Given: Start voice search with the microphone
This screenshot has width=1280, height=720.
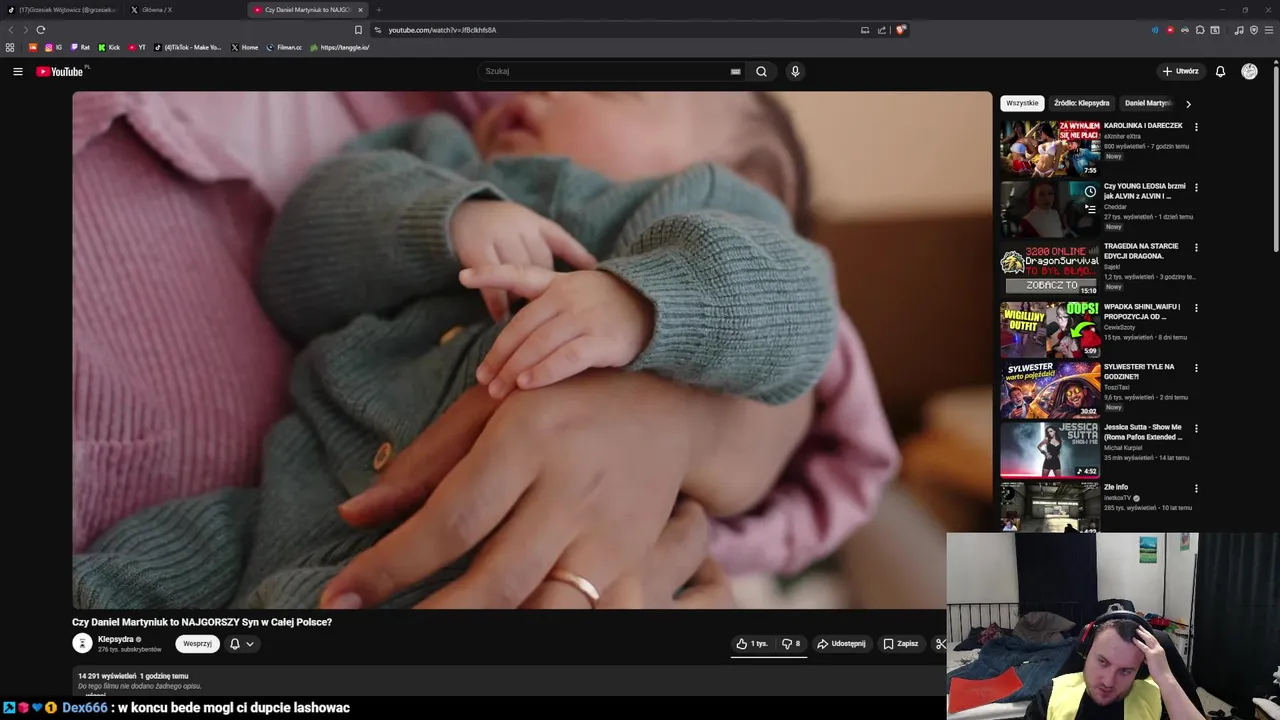Looking at the screenshot, I should coord(795,71).
